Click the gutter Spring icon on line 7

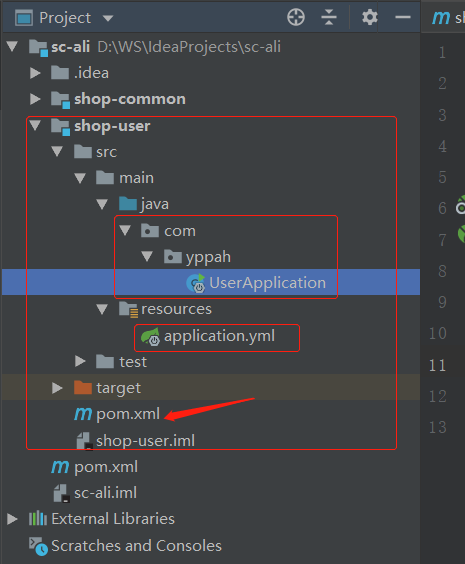point(461,234)
